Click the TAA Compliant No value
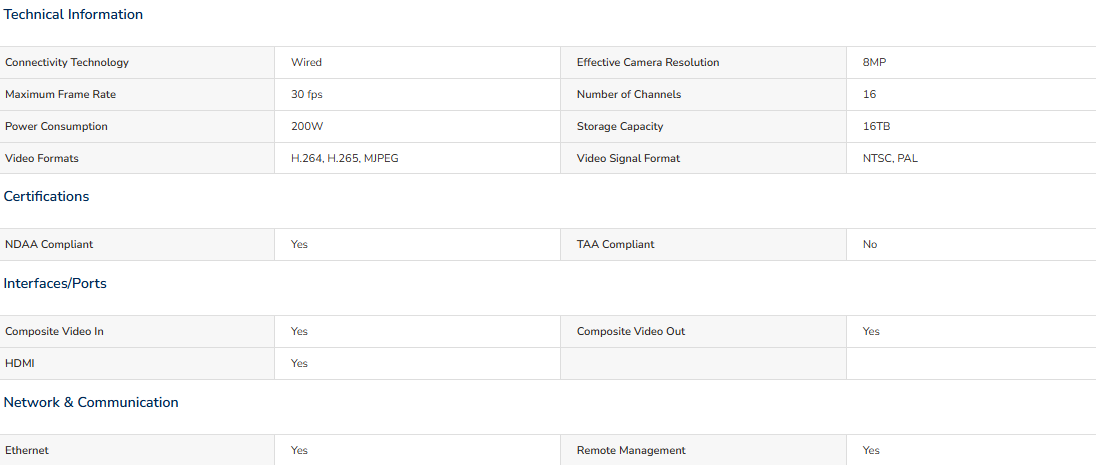 tap(870, 245)
